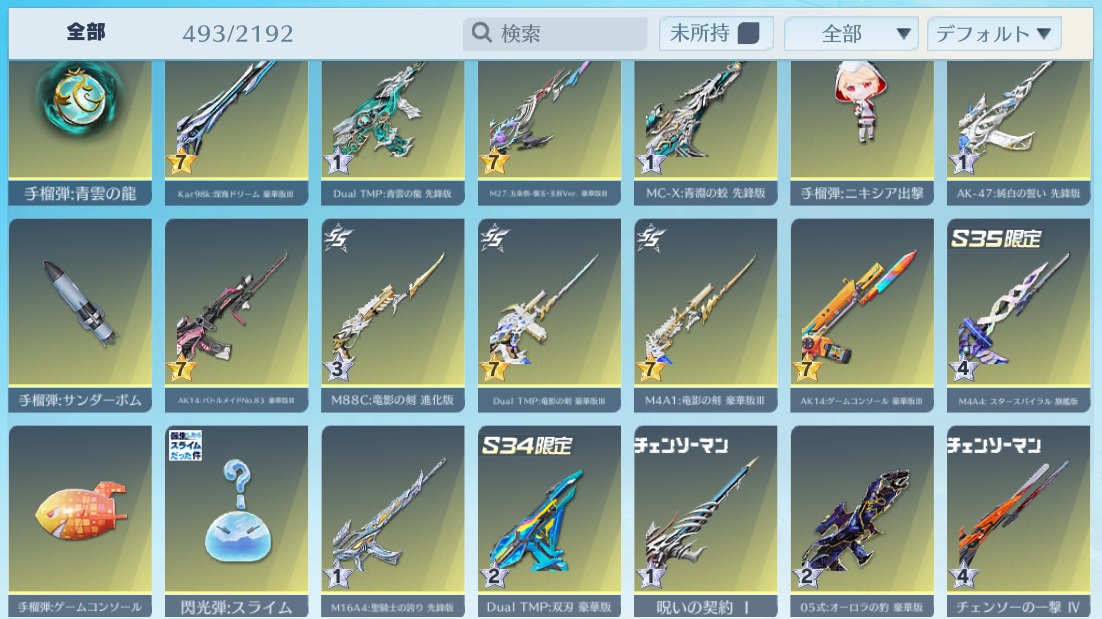The height and width of the screenshot is (619, 1102).
Task: Open the MC-X:青淵の蛟 先鋒版 weapon
Action: pos(706,133)
